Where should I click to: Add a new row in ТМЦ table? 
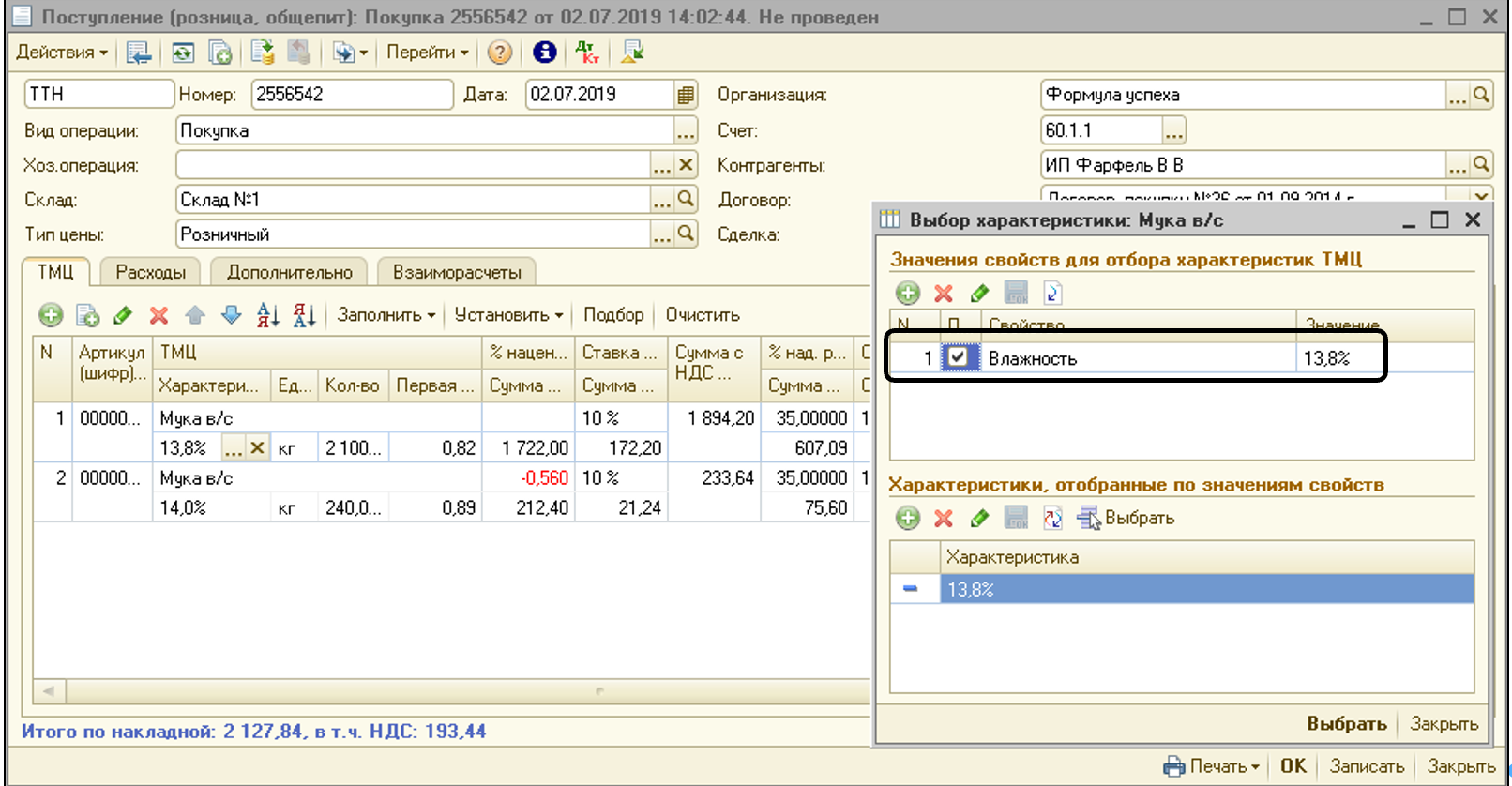click(51, 315)
